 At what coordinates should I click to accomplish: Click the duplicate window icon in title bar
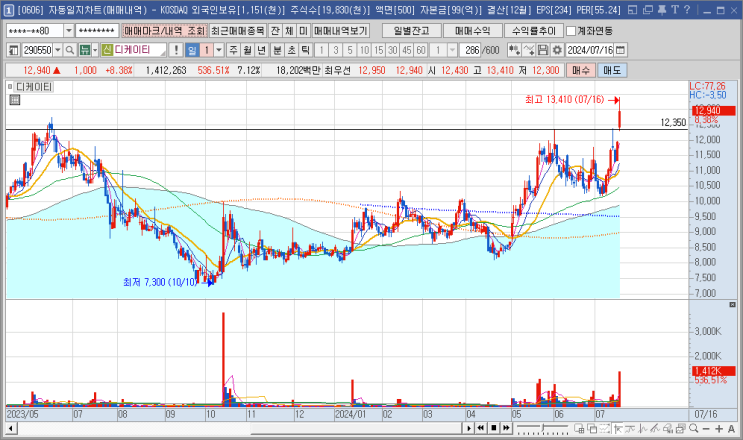point(648,9)
